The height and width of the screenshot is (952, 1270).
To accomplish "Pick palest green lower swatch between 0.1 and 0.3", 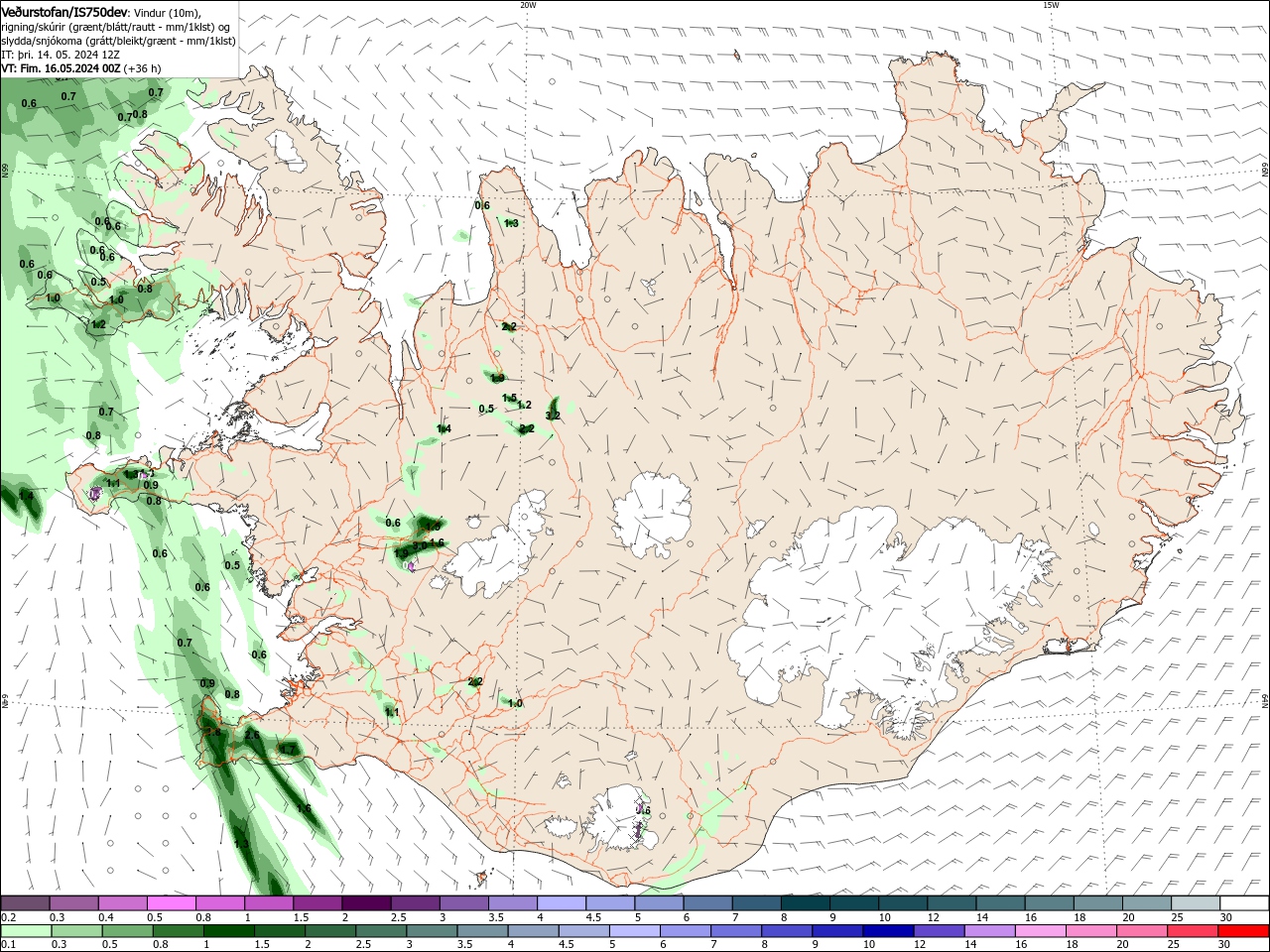I will point(26,931).
